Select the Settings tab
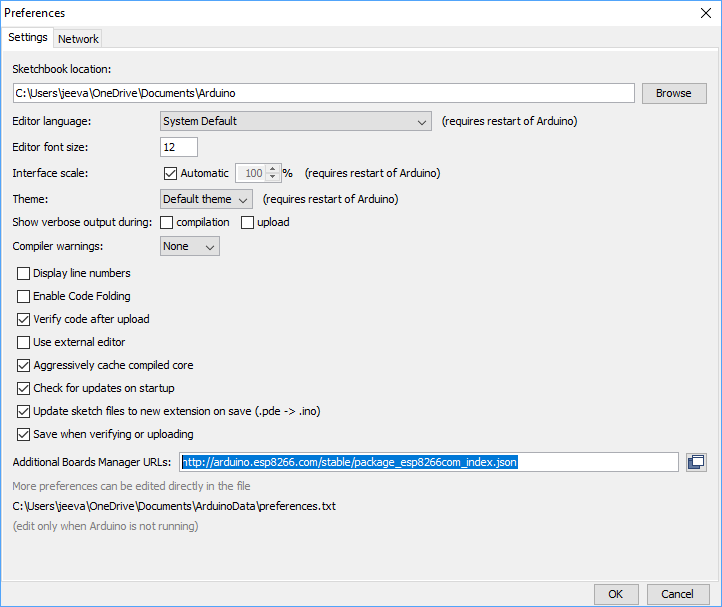 [x=28, y=37]
